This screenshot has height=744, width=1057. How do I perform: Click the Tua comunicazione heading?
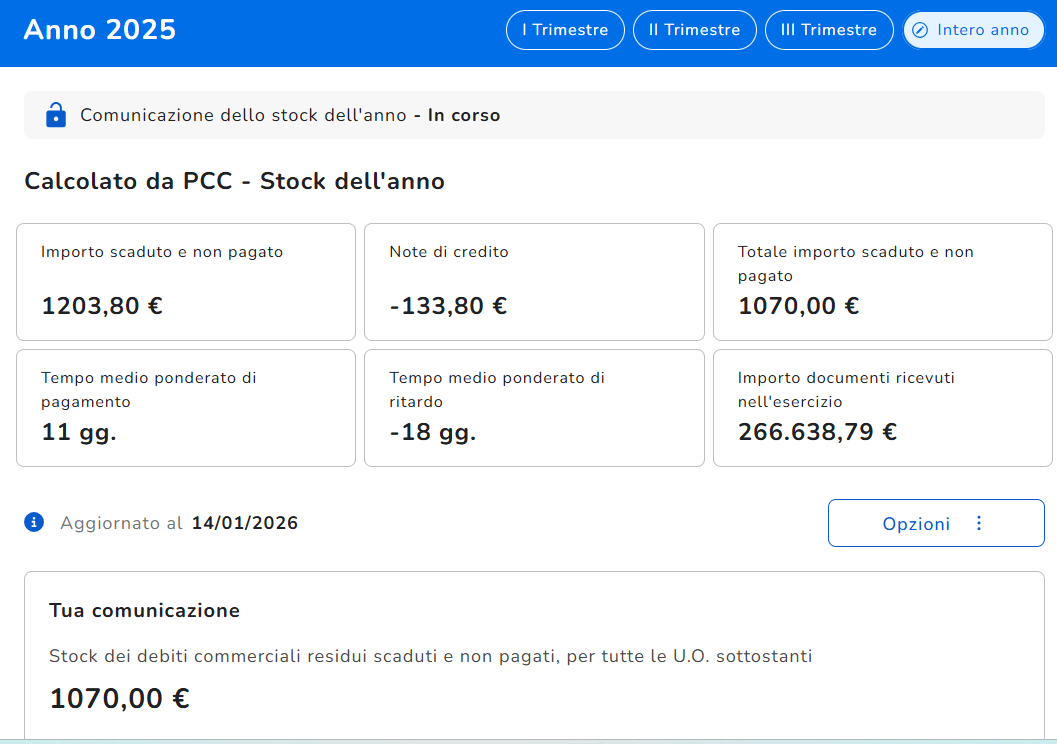pos(144,610)
